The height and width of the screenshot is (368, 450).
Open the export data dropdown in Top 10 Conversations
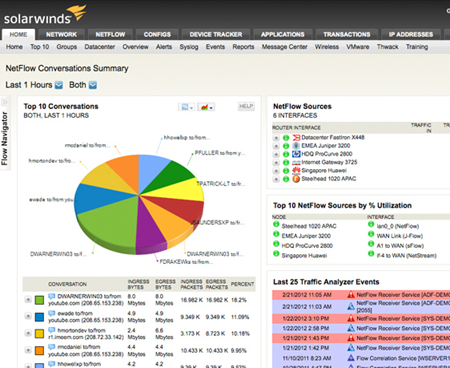click(186, 107)
